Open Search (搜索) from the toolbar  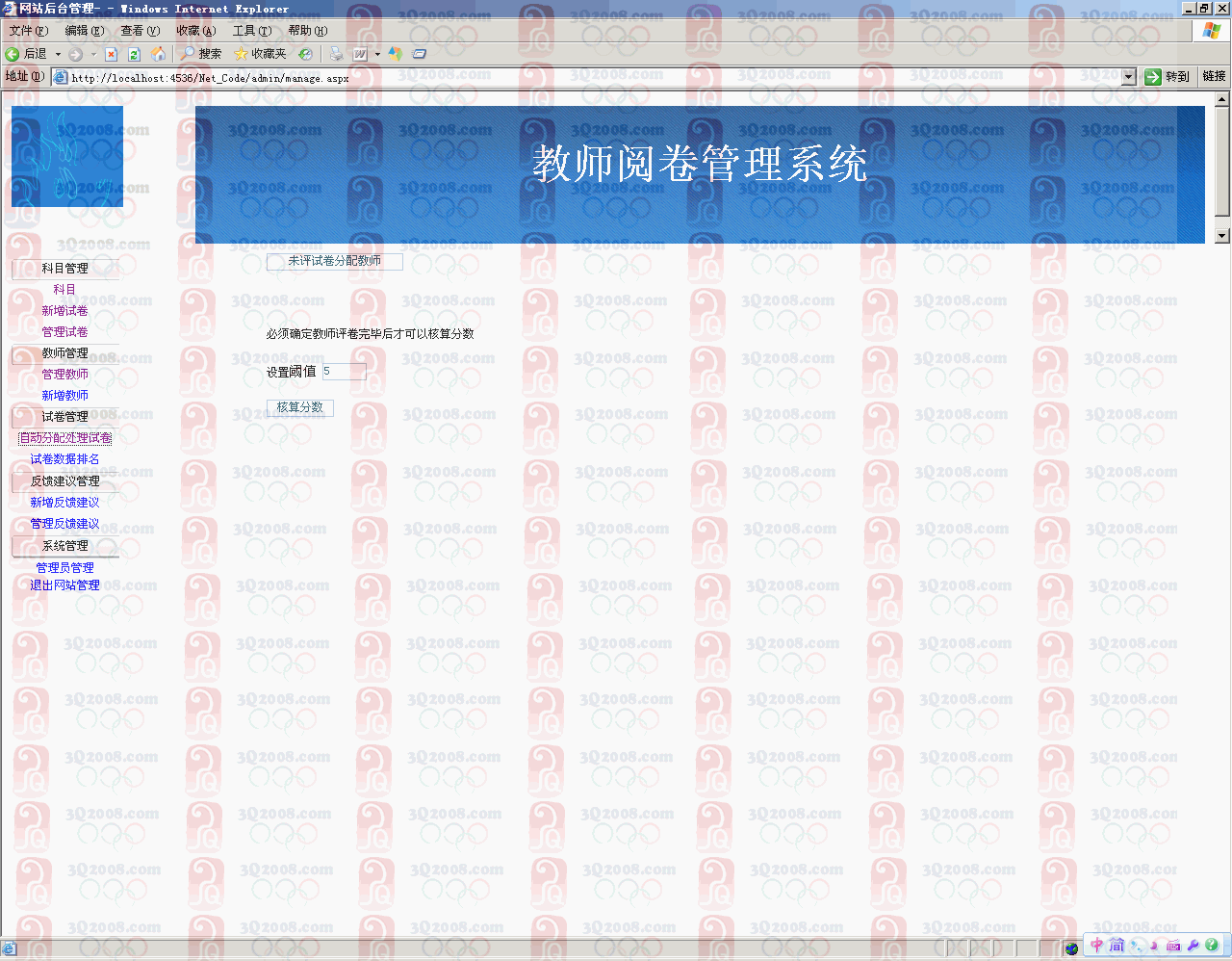[x=201, y=54]
